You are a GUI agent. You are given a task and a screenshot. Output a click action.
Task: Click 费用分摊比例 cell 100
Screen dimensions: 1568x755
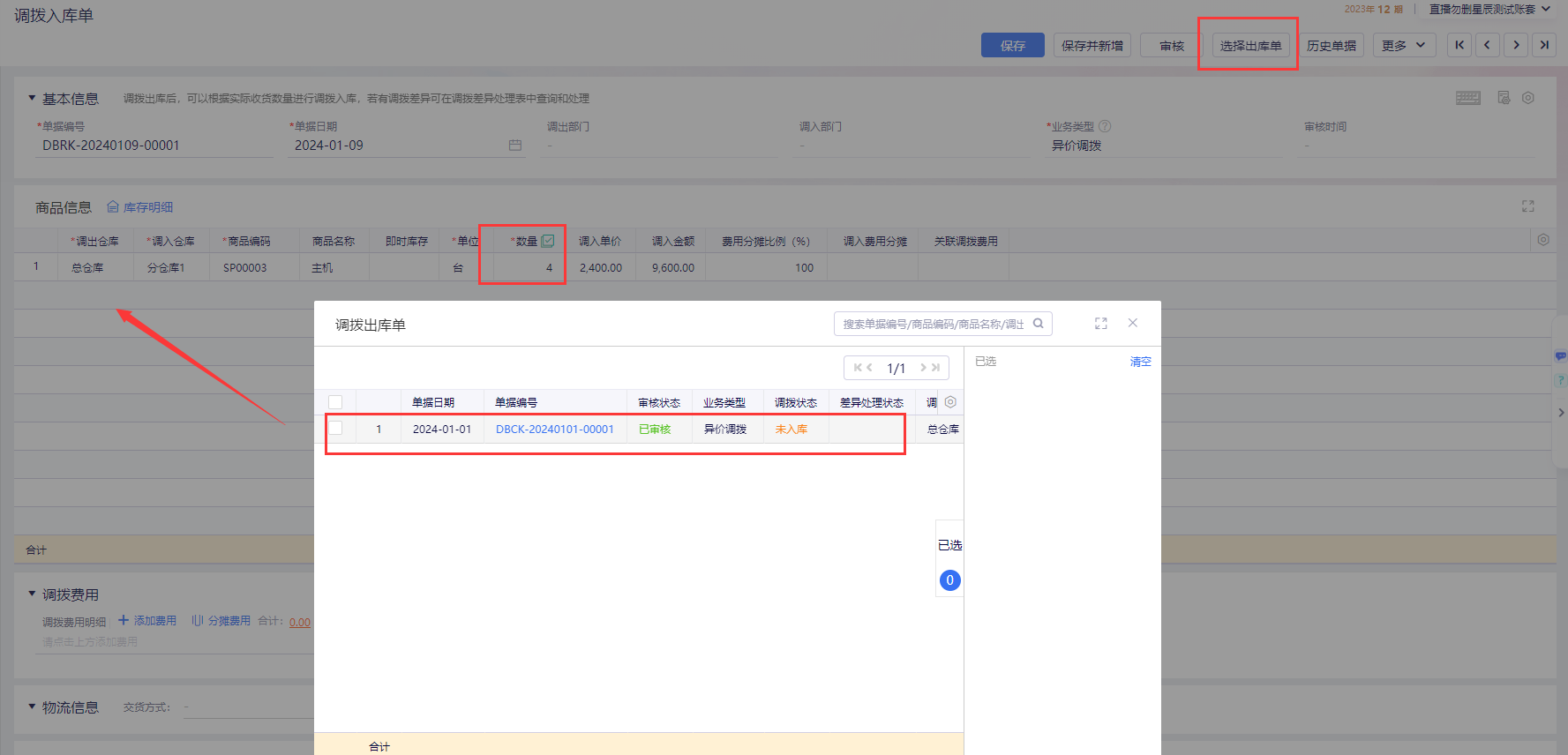click(x=767, y=267)
